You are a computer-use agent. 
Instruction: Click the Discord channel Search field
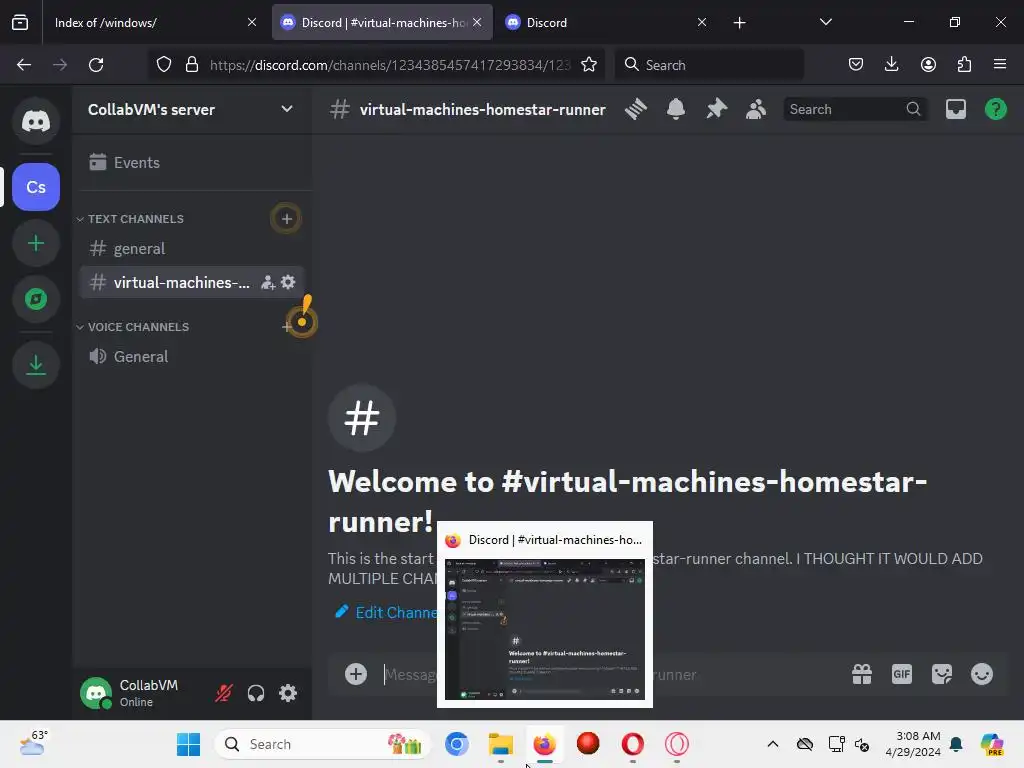856,109
